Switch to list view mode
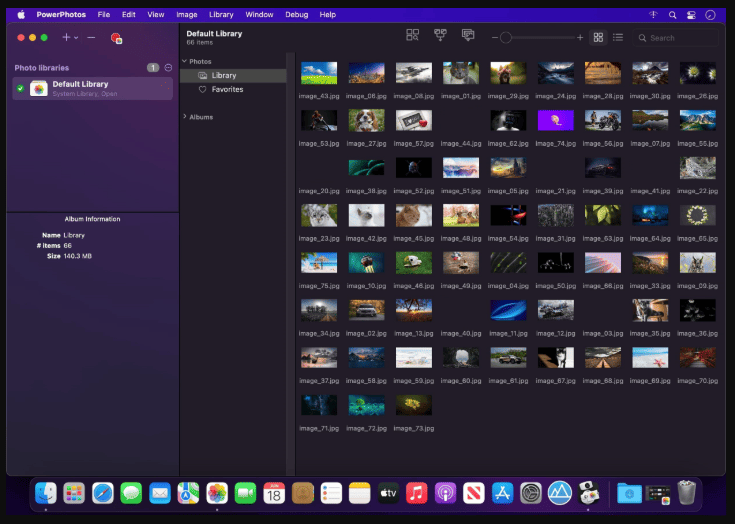 (618, 37)
